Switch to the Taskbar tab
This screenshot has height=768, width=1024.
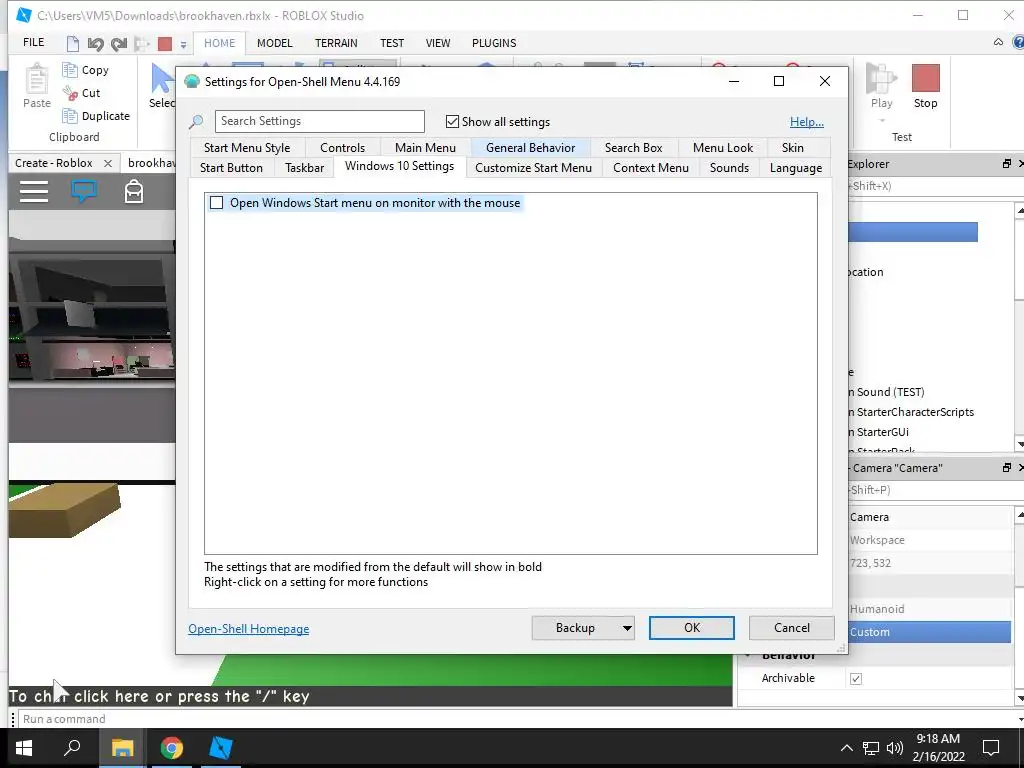(x=304, y=168)
